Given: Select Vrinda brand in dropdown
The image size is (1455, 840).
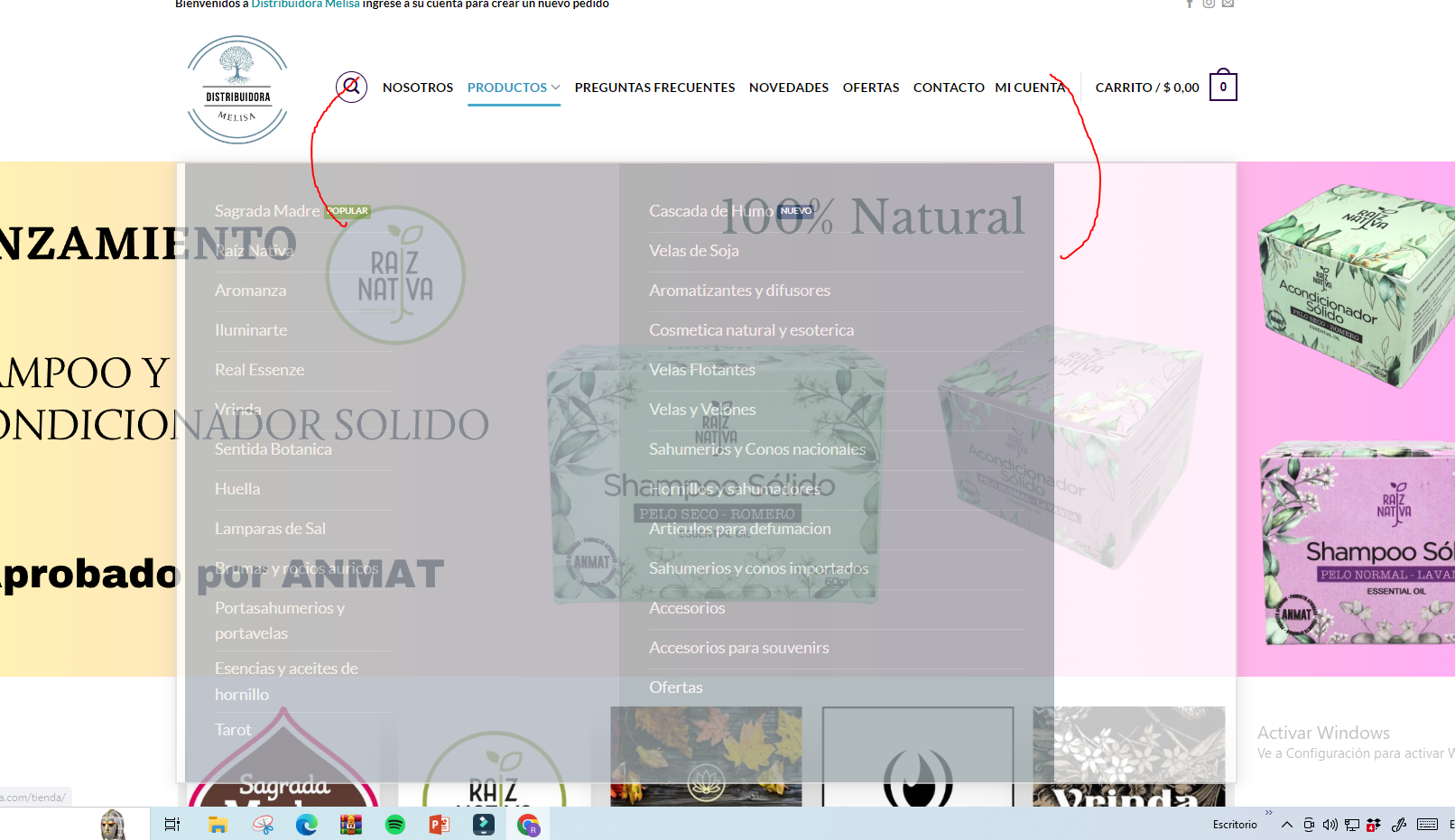Looking at the screenshot, I should click(x=237, y=410).
